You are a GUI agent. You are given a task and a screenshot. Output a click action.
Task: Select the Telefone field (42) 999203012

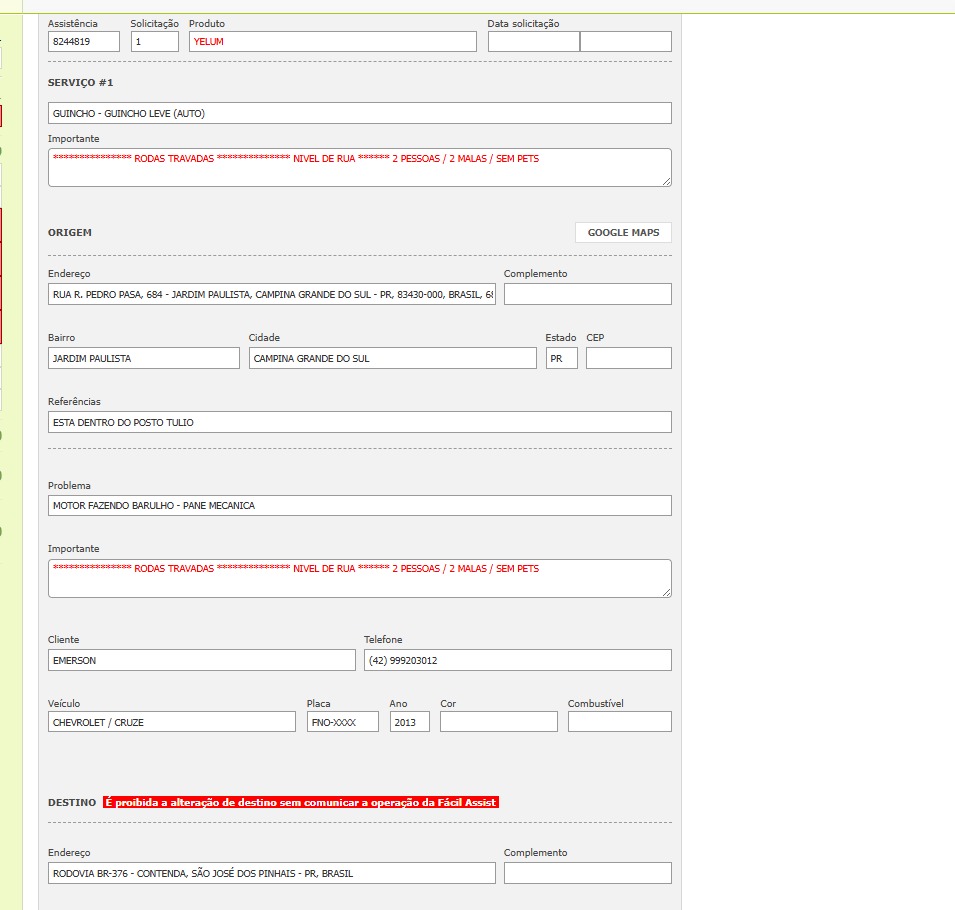(x=518, y=660)
